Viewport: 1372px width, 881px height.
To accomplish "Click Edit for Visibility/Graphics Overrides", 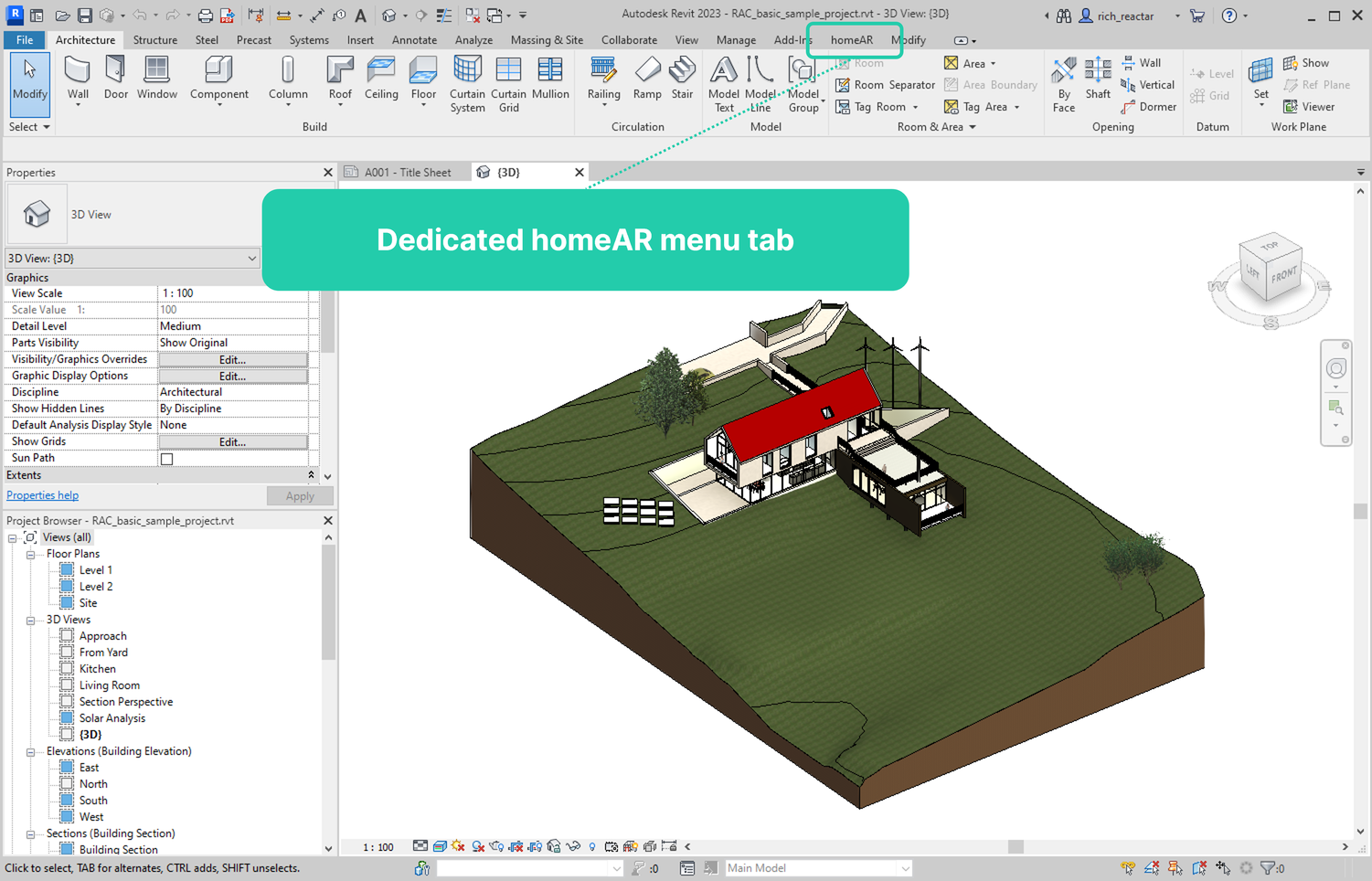I will pos(232,359).
